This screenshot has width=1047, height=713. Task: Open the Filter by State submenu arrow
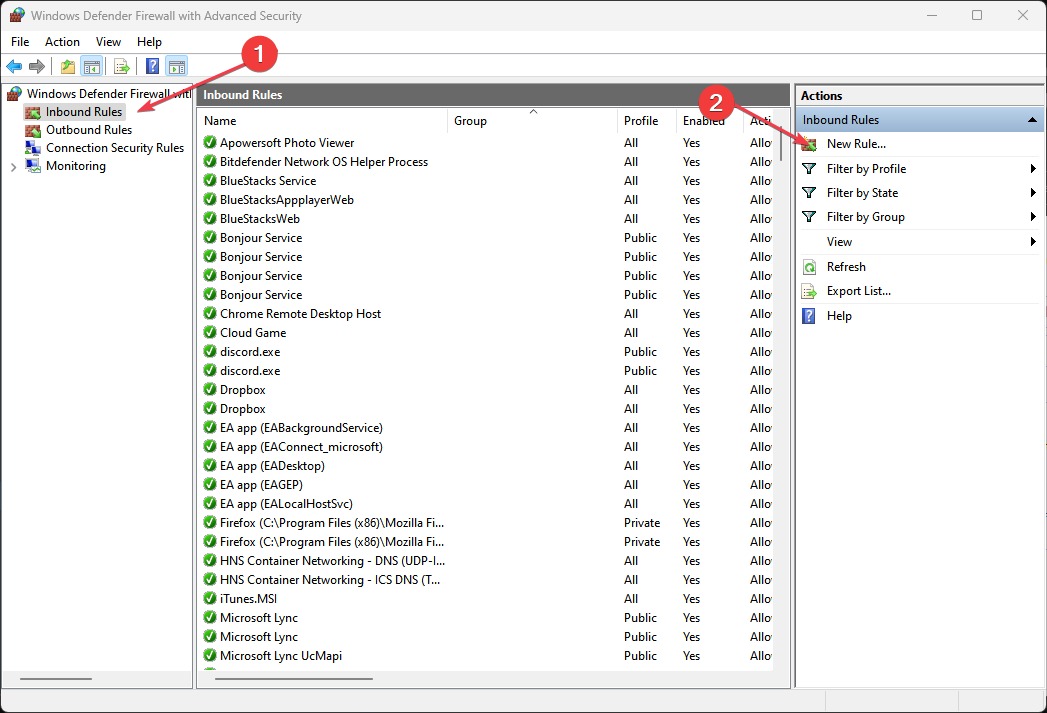(x=1033, y=193)
